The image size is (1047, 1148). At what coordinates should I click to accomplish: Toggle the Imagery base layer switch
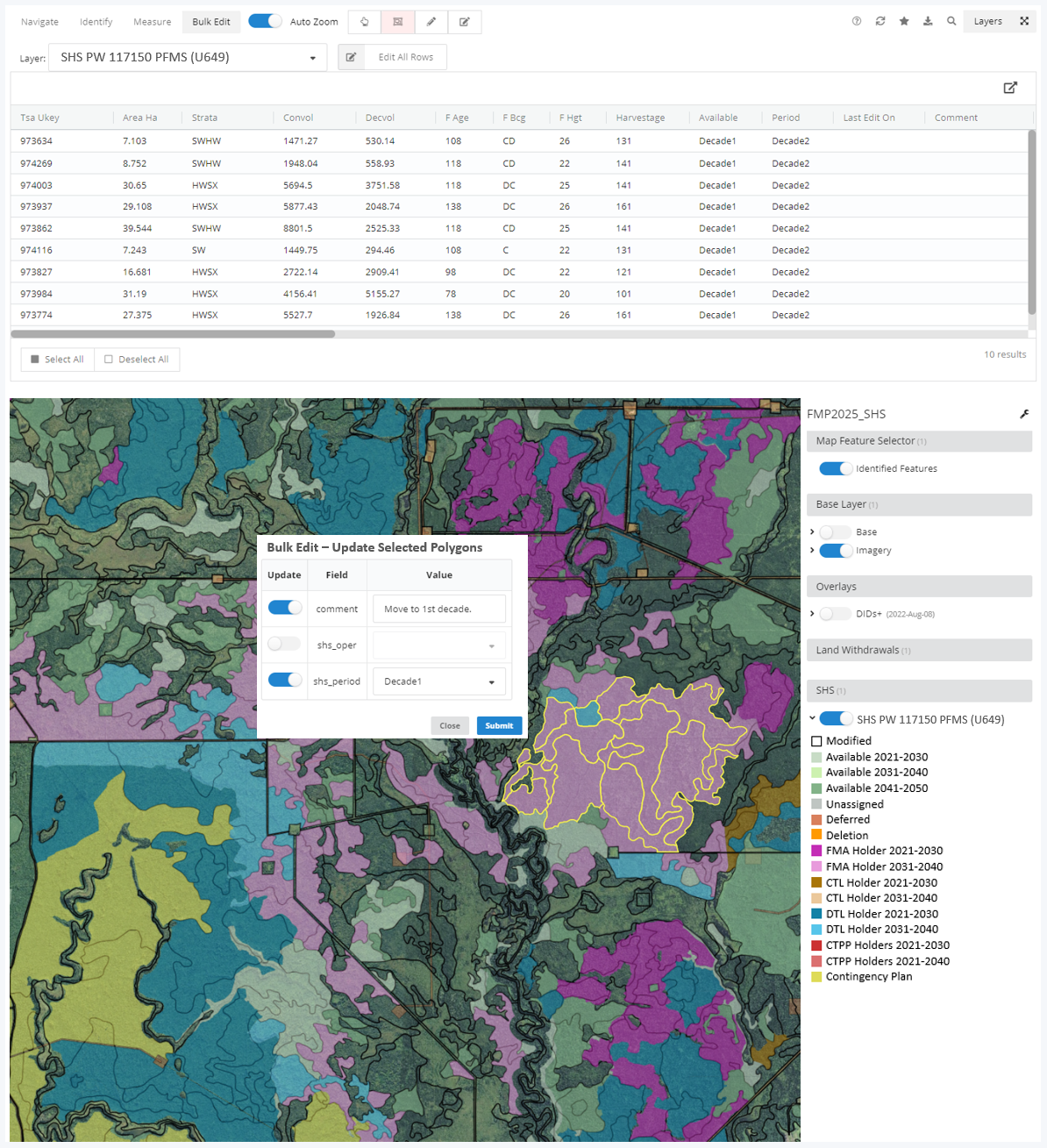[x=835, y=551]
